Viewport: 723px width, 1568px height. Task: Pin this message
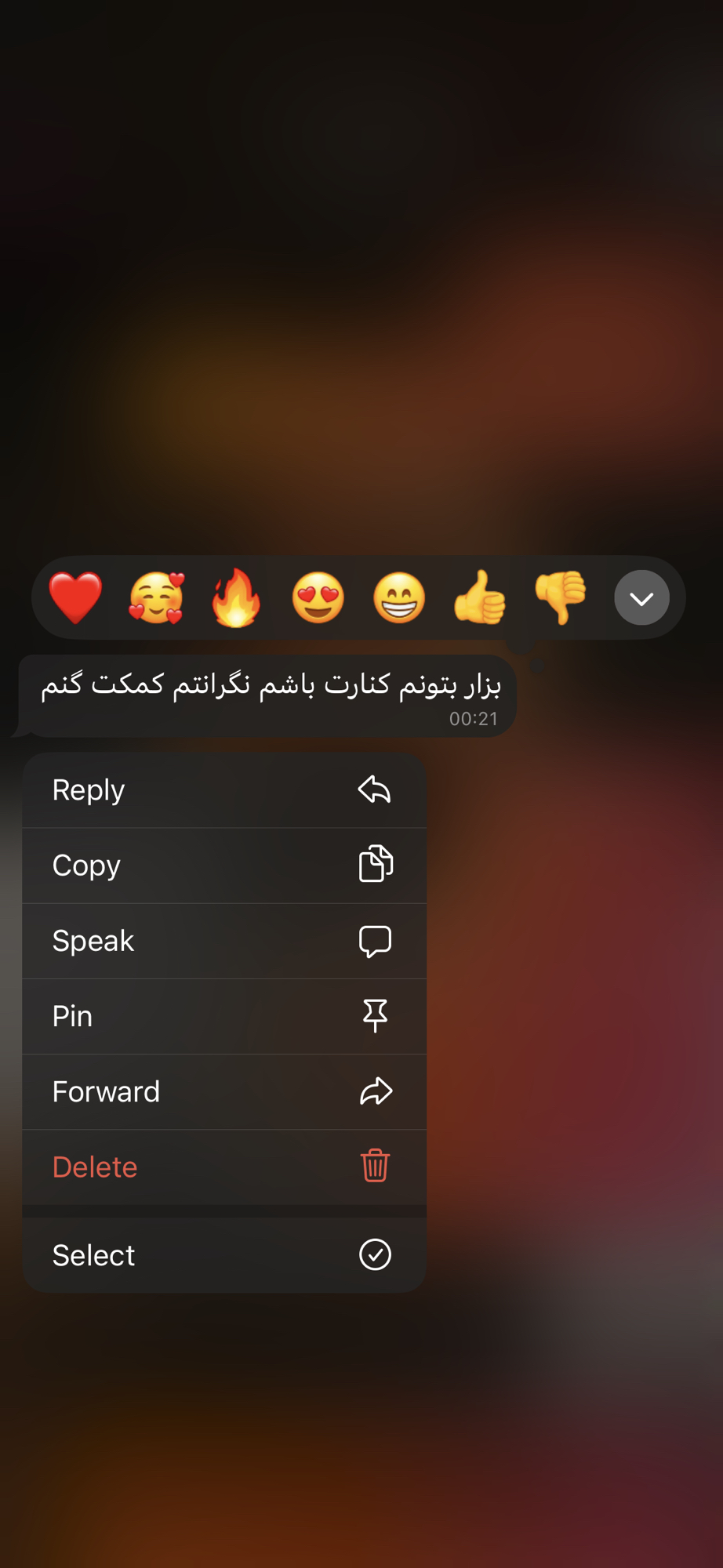point(224,1016)
